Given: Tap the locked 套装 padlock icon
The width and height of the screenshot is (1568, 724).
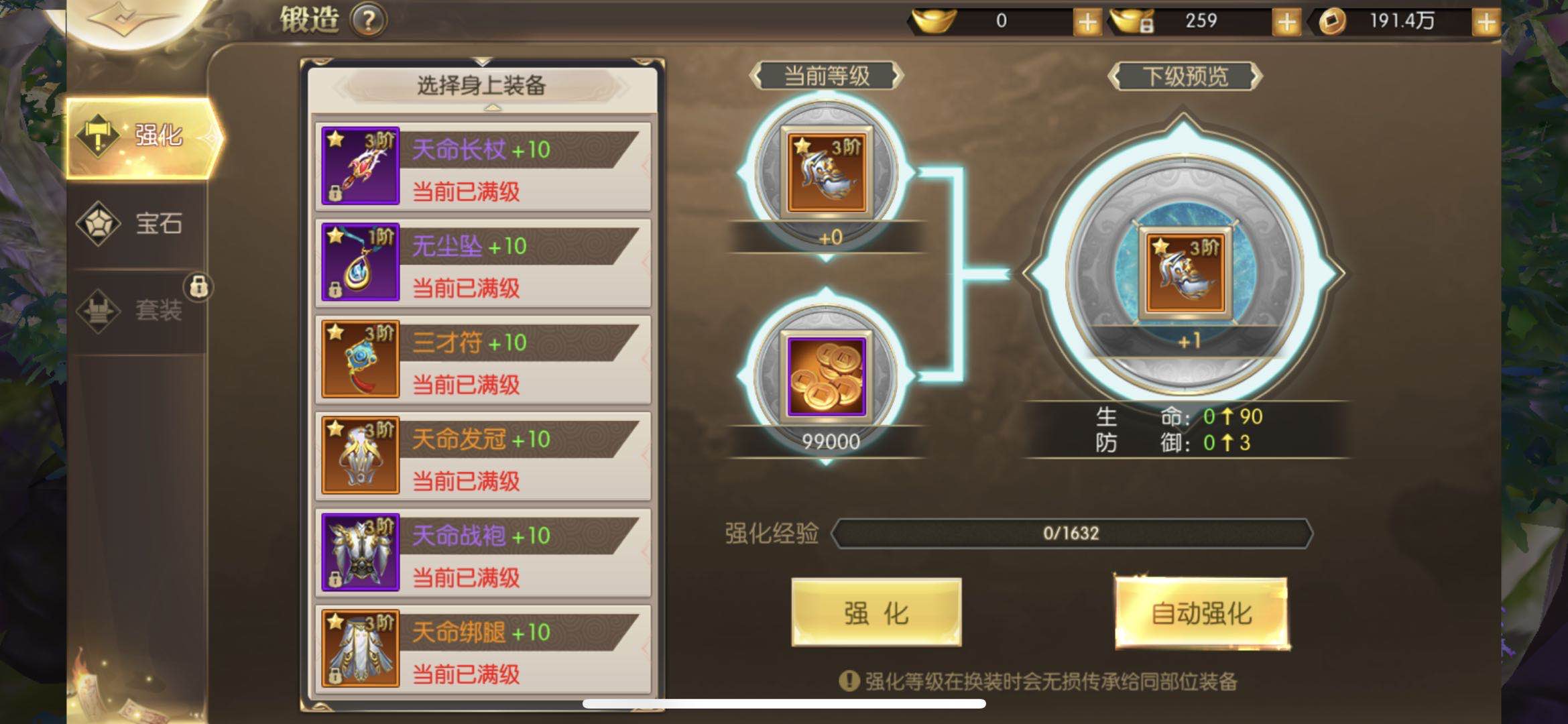Looking at the screenshot, I should point(198,287).
